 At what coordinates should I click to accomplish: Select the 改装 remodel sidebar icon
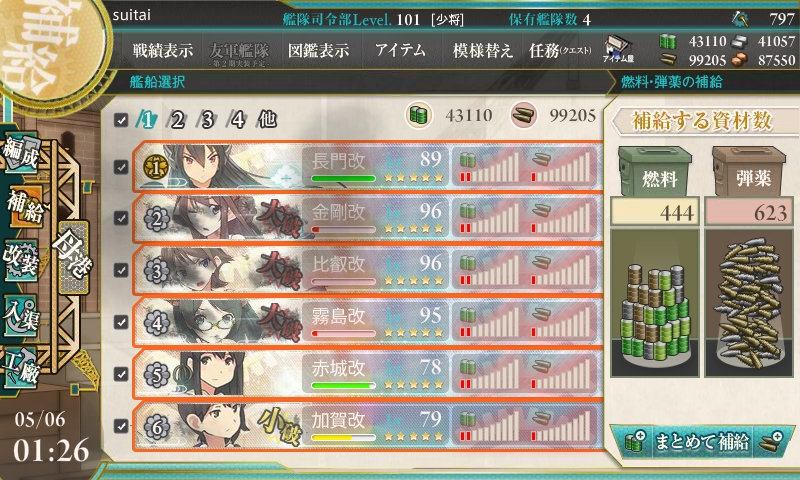point(20,260)
